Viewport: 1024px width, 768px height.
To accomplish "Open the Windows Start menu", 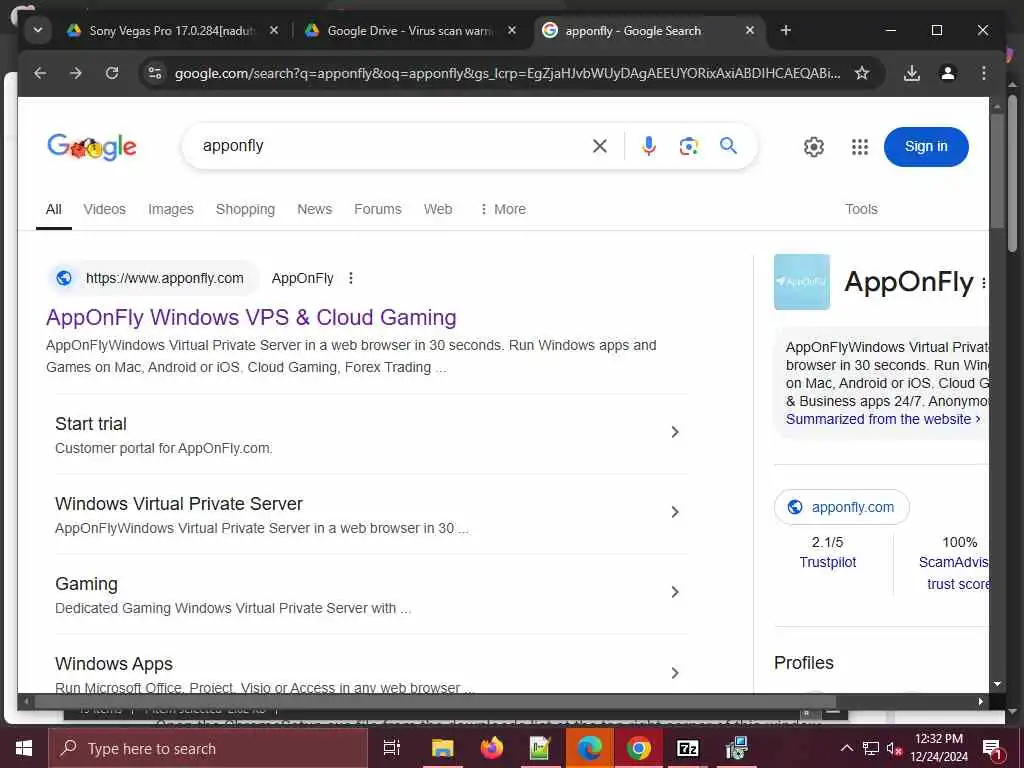I will pos(24,748).
